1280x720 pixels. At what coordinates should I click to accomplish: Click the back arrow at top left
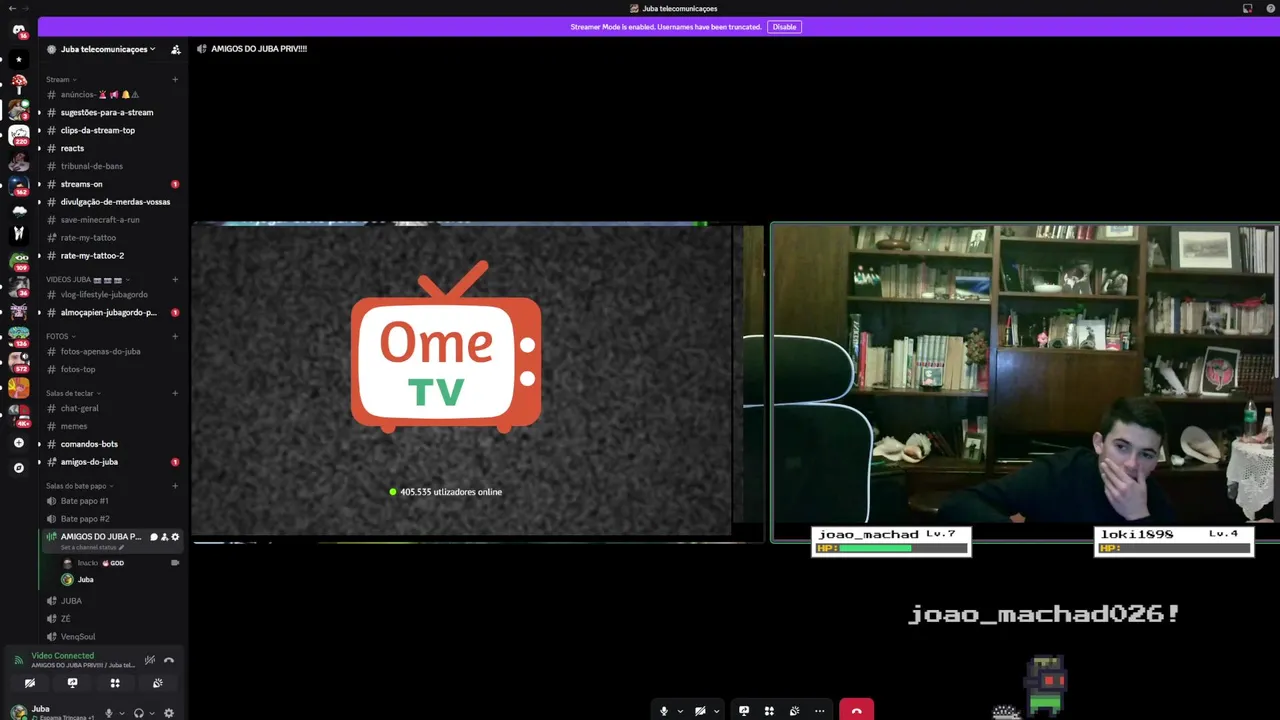pos(12,8)
